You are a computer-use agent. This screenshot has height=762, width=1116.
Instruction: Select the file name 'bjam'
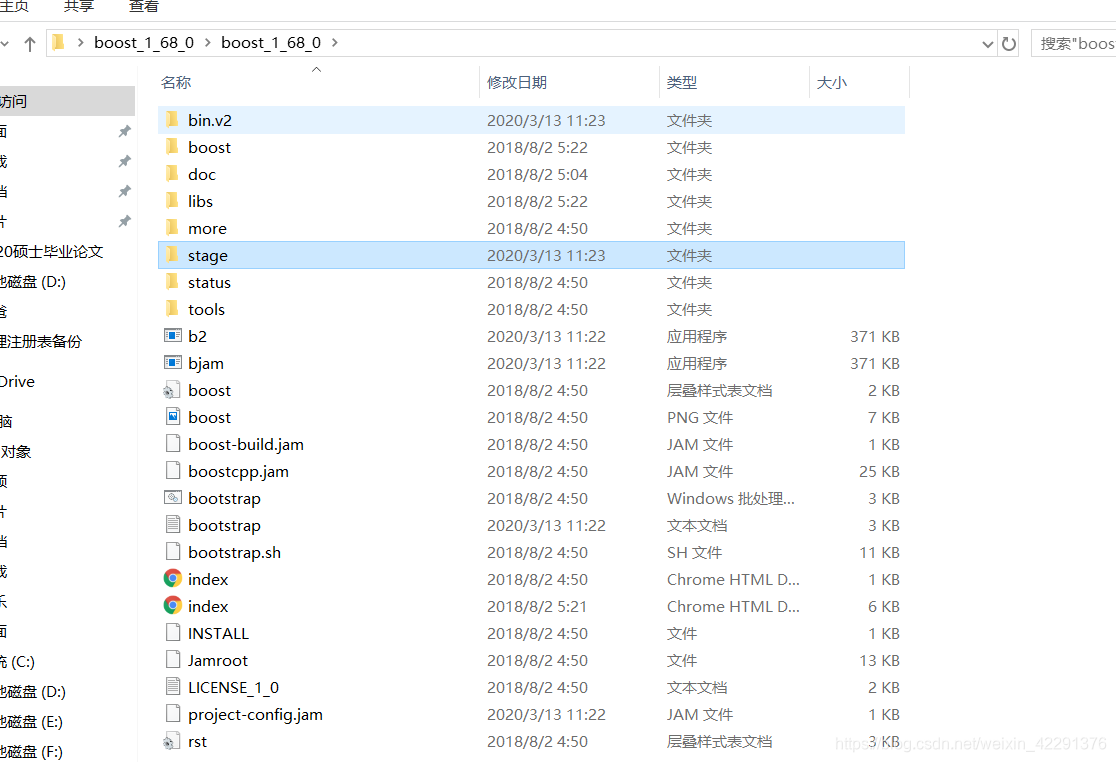point(206,363)
